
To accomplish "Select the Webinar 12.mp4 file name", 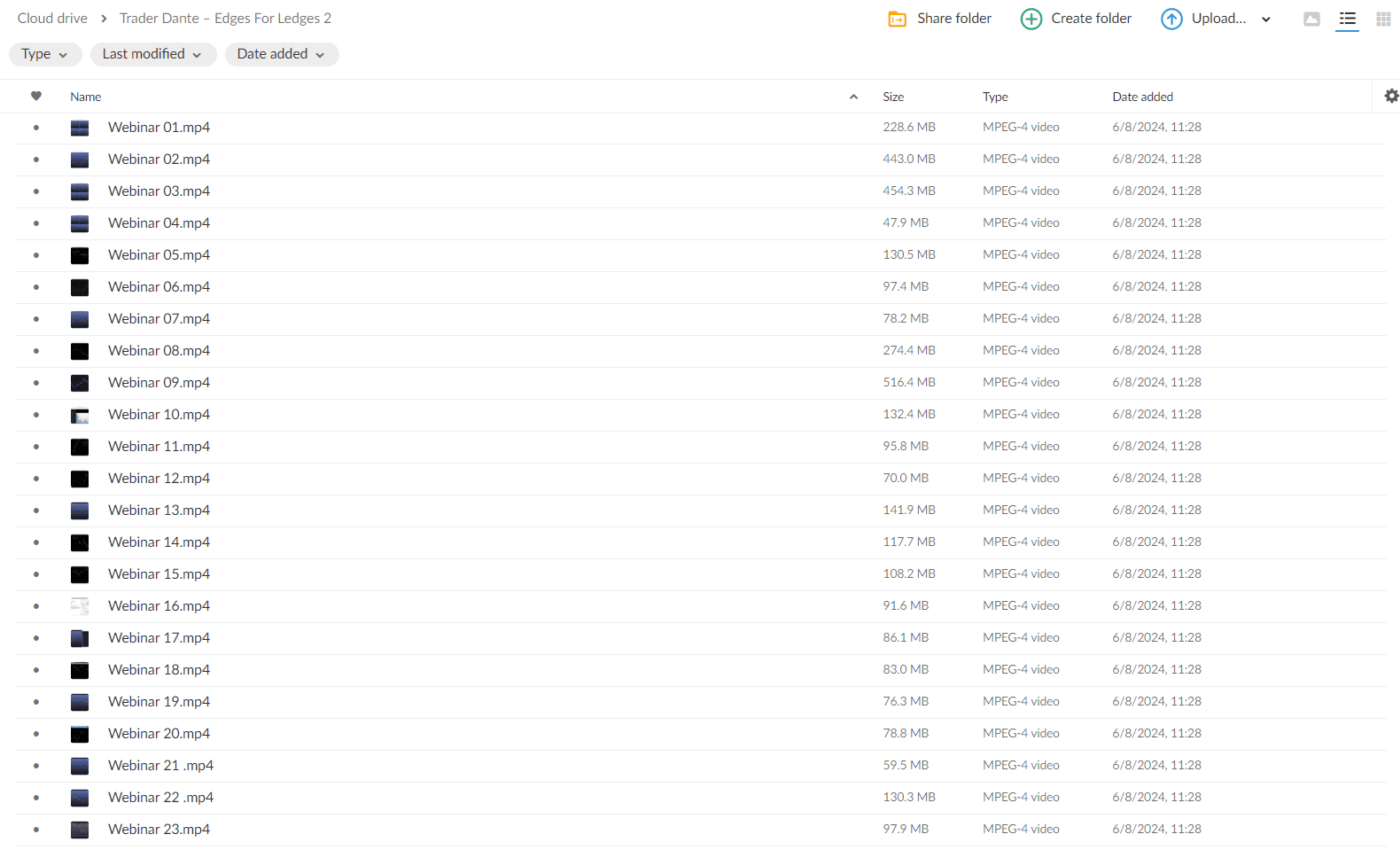I will (x=159, y=479).
